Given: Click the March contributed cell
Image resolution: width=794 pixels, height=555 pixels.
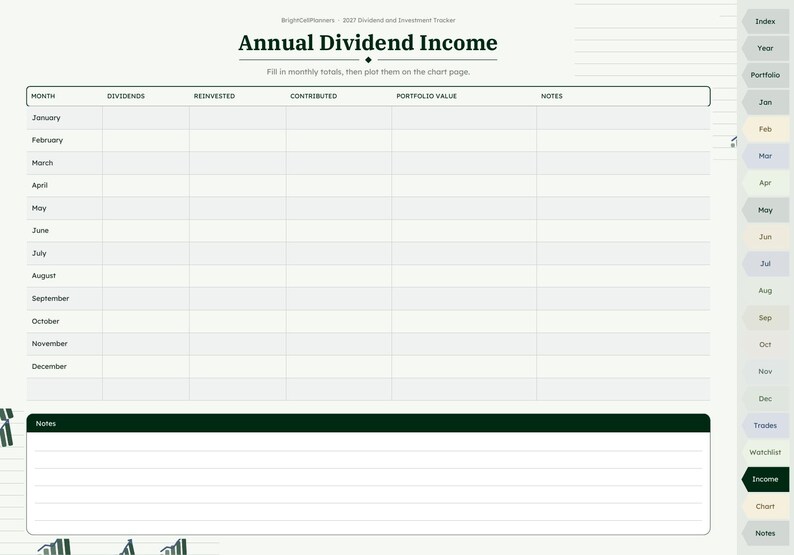Looking at the screenshot, I should click(x=339, y=163).
